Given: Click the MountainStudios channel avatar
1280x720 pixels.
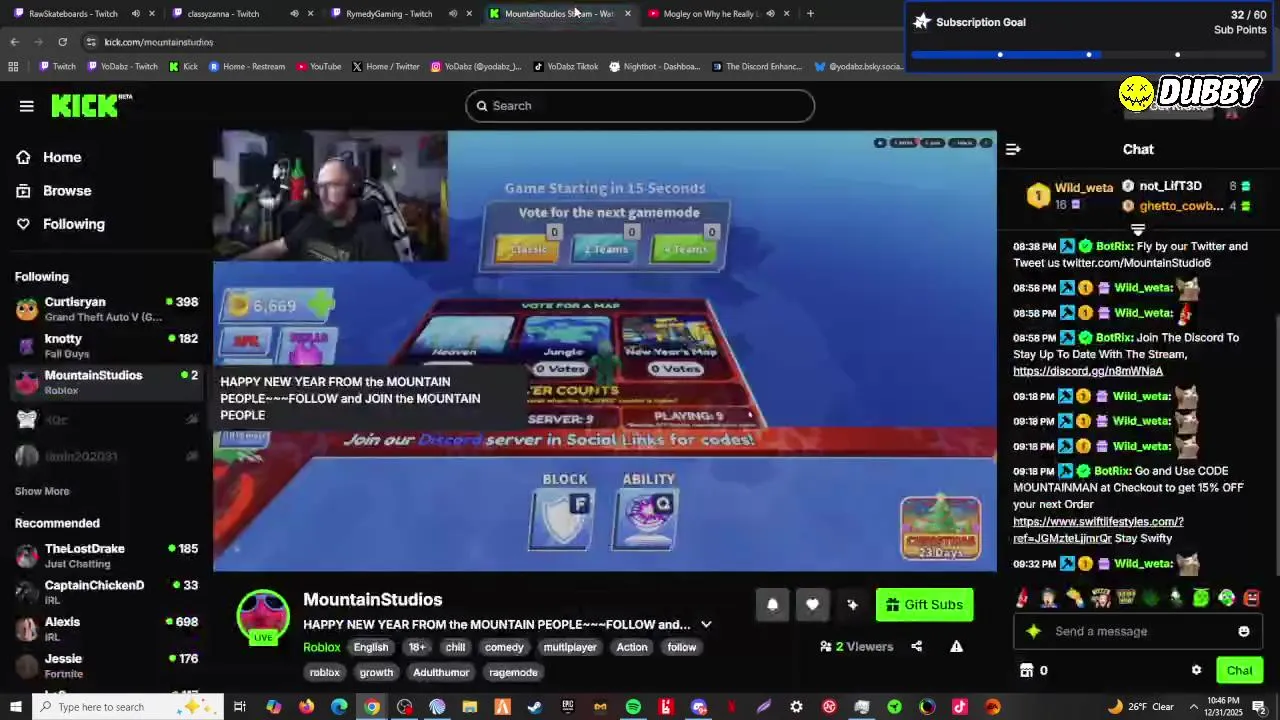Looking at the screenshot, I should tap(263, 616).
